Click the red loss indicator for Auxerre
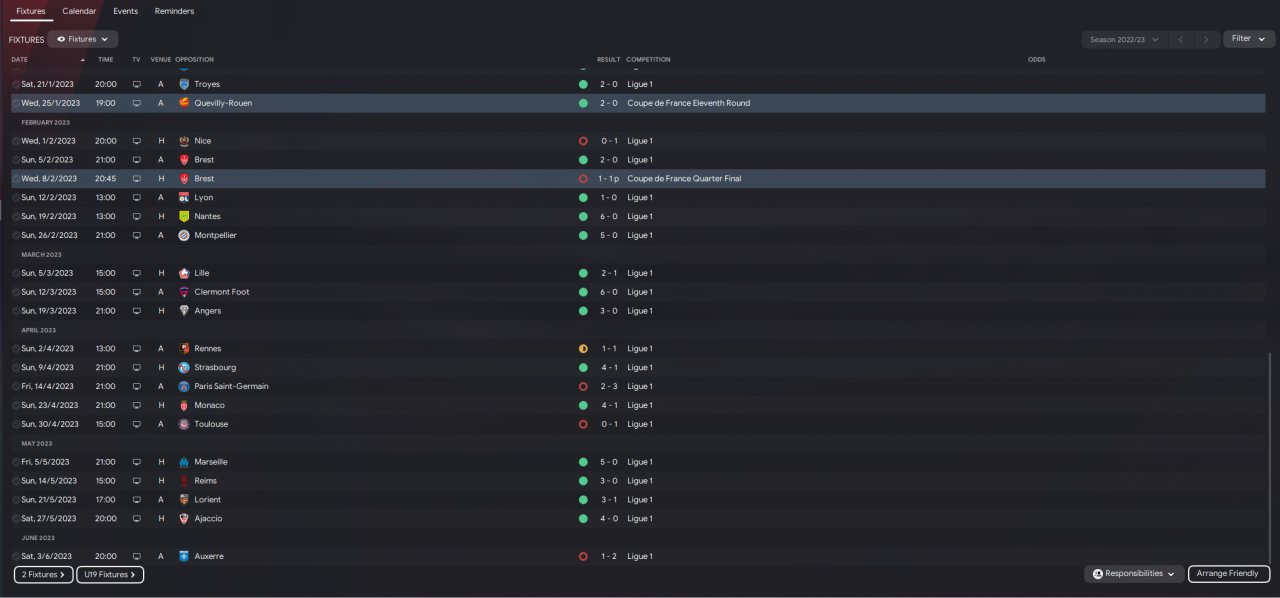 (x=583, y=556)
